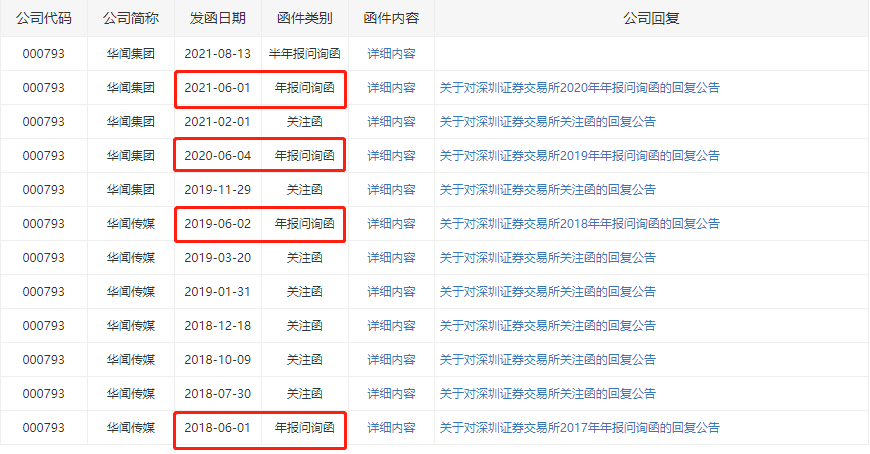Click the 发函日期 column header
The width and height of the screenshot is (870, 454).
pyautogui.click(x=217, y=18)
